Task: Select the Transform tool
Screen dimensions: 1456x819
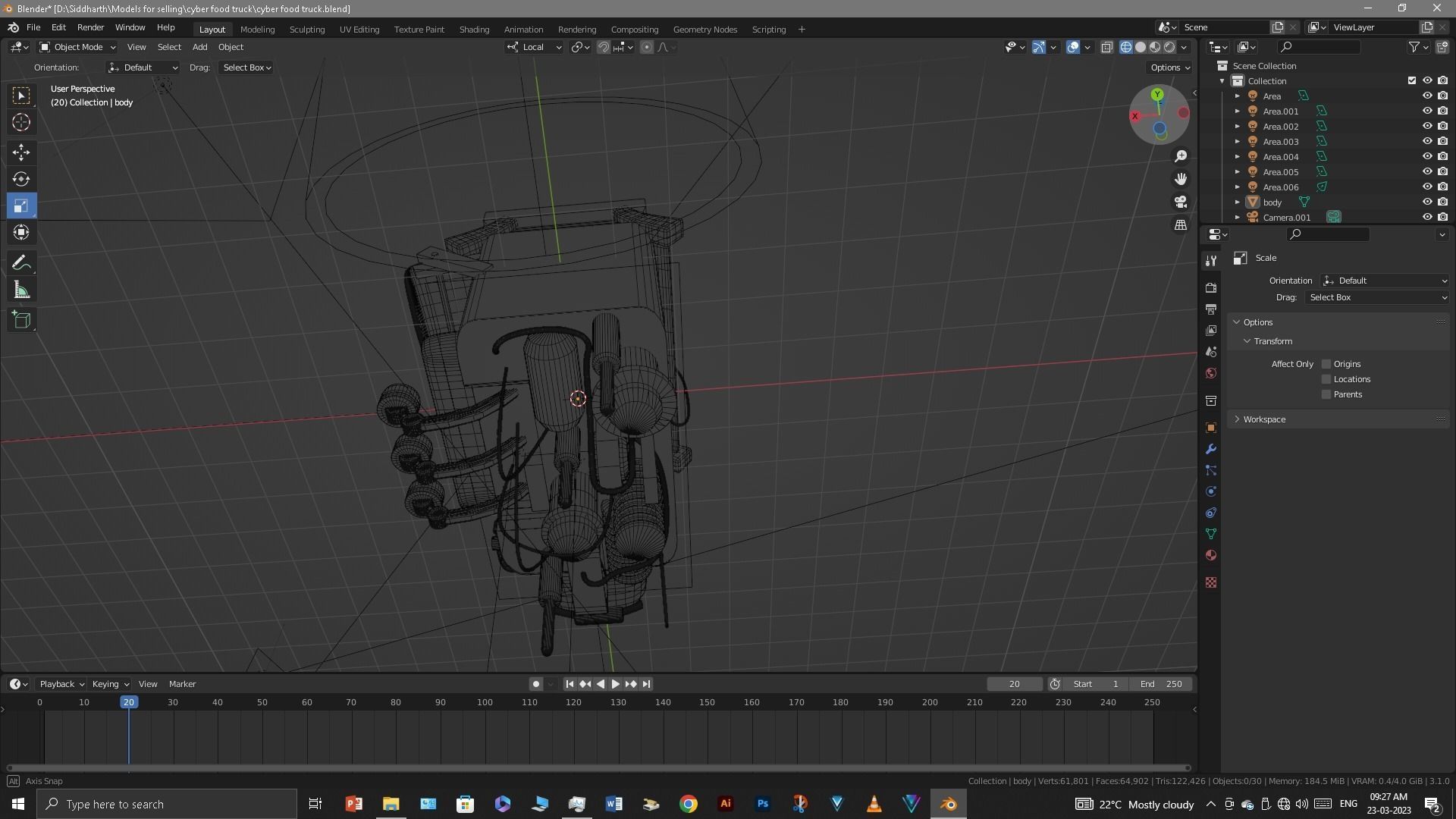Action: 21,232
